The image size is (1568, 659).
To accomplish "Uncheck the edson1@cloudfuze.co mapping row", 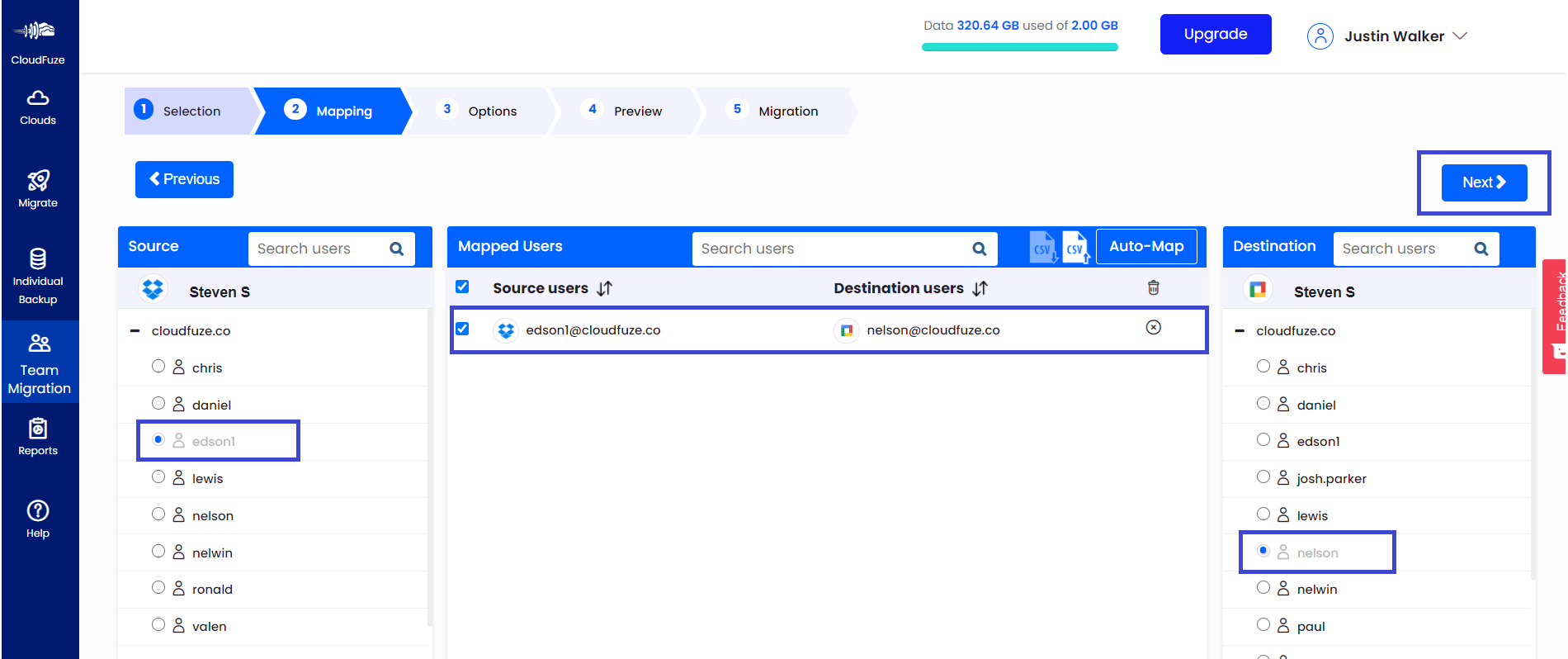I will pos(462,329).
